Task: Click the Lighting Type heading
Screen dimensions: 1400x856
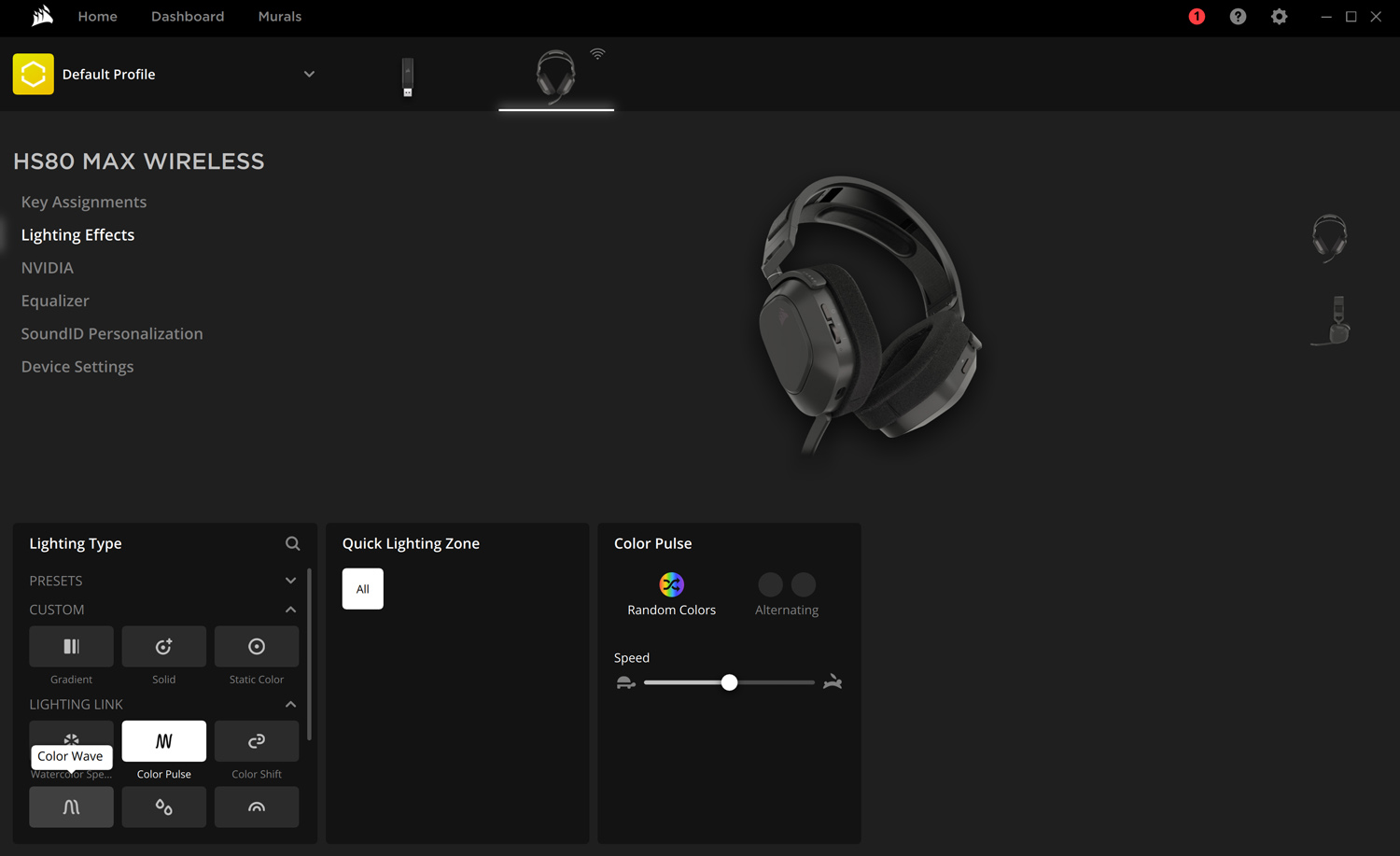Action: tap(76, 543)
